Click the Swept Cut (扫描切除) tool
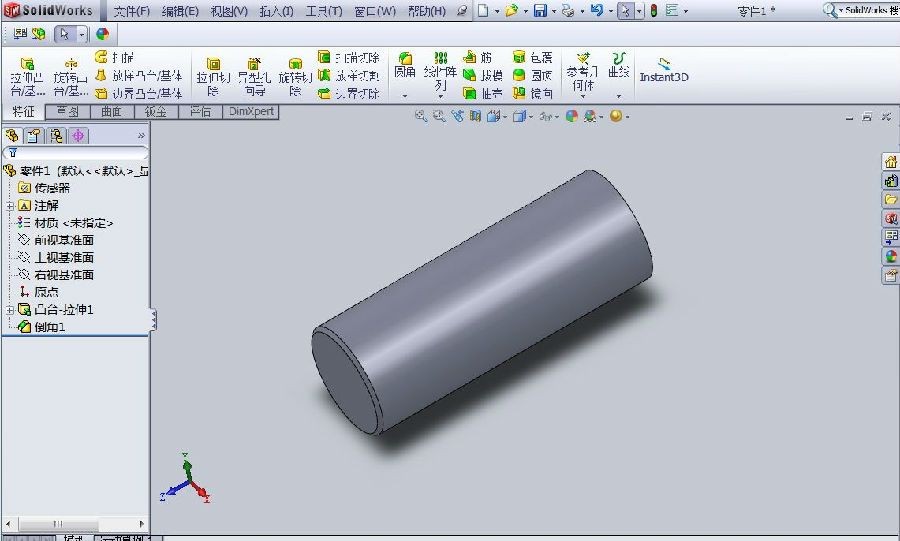 pyautogui.click(x=348, y=57)
